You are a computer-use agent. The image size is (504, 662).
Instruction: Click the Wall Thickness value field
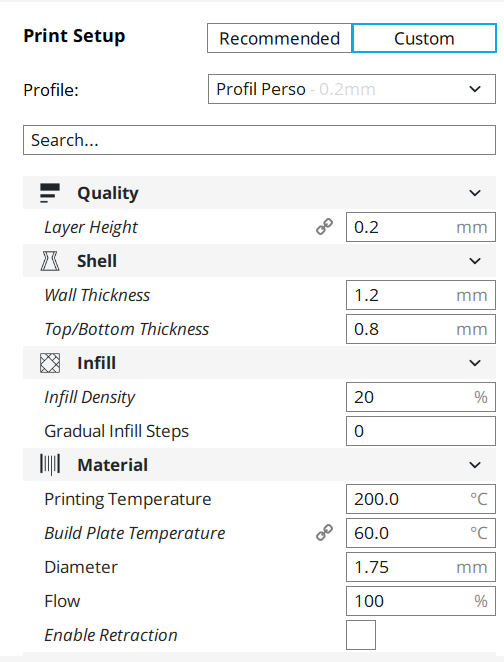point(421,295)
